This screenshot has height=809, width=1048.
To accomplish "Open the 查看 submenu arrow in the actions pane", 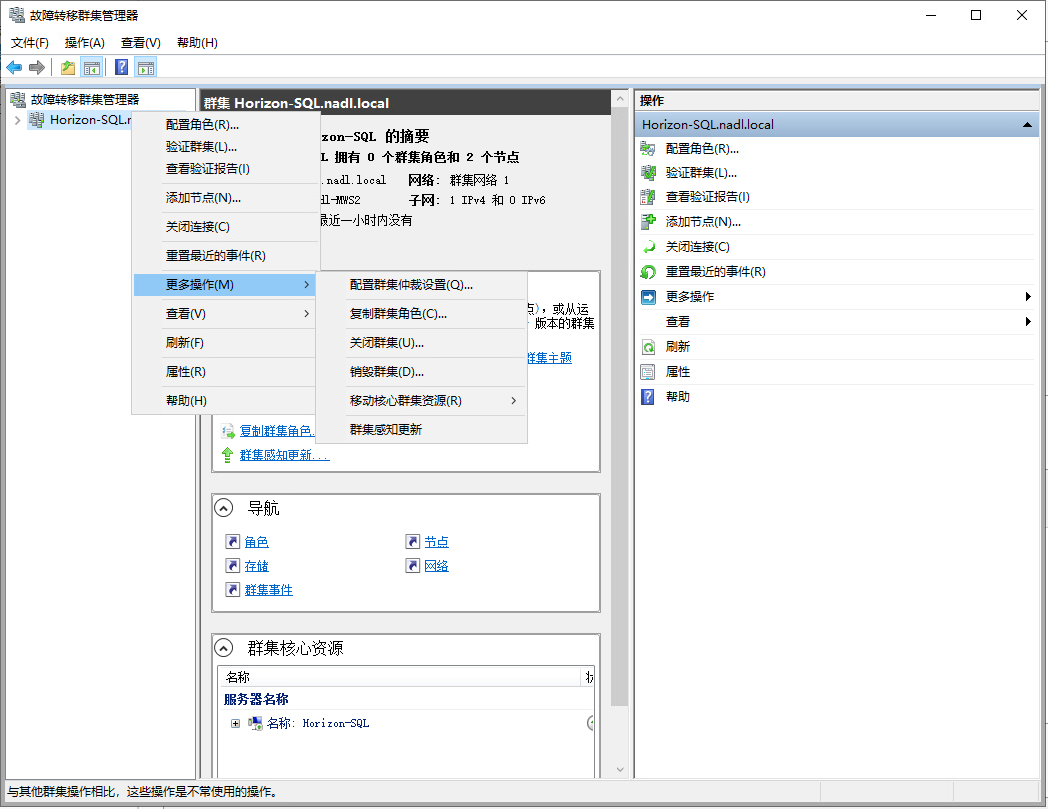I will point(1028,322).
